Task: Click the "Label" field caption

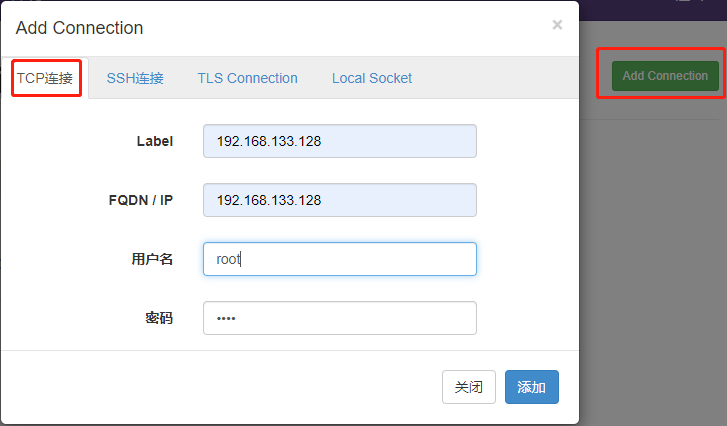Action: (x=154, y=141)
